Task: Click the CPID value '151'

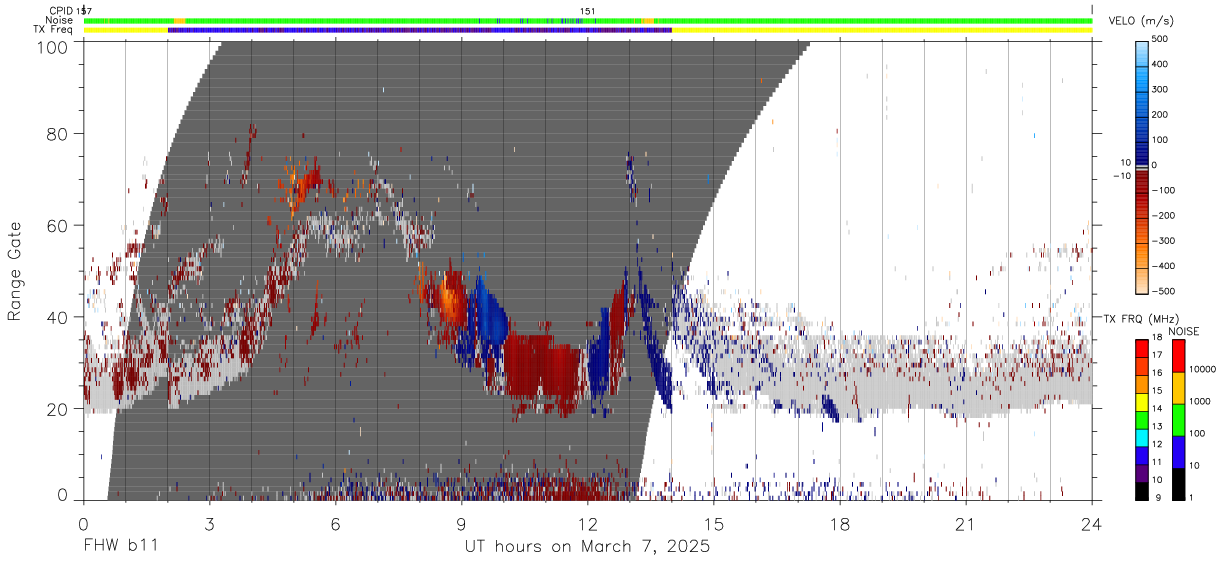Action: [588, 11]
